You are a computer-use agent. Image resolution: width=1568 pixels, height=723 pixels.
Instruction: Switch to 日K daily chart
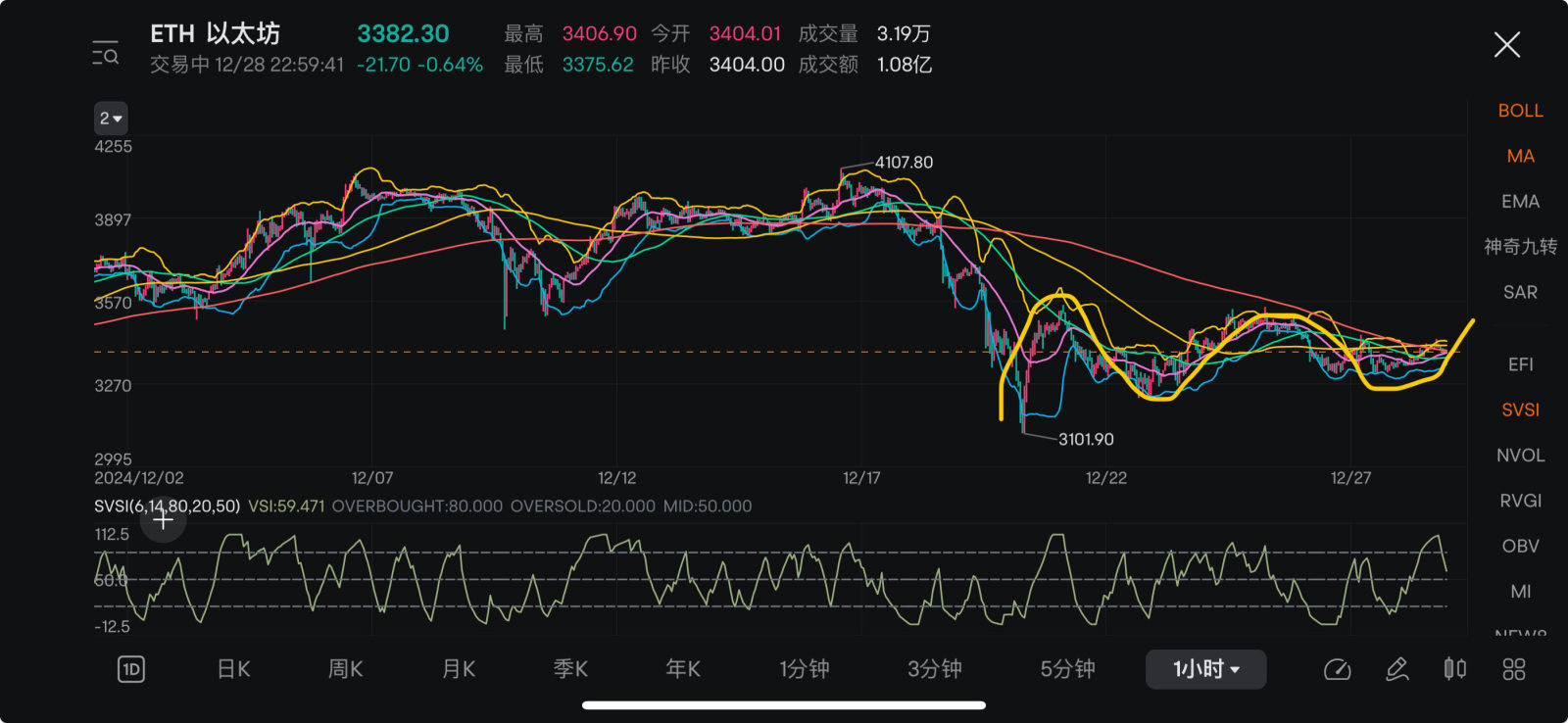tap(233, 669)
